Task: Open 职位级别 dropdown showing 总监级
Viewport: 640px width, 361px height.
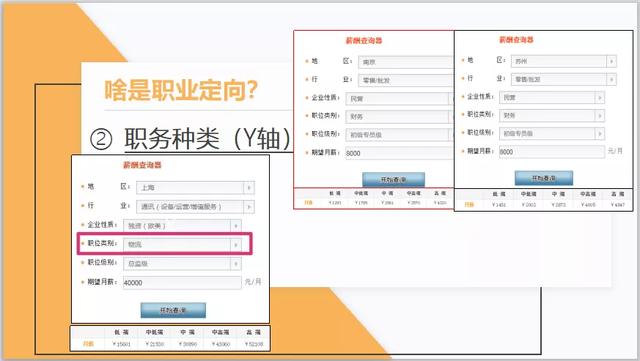Action: 182,263
